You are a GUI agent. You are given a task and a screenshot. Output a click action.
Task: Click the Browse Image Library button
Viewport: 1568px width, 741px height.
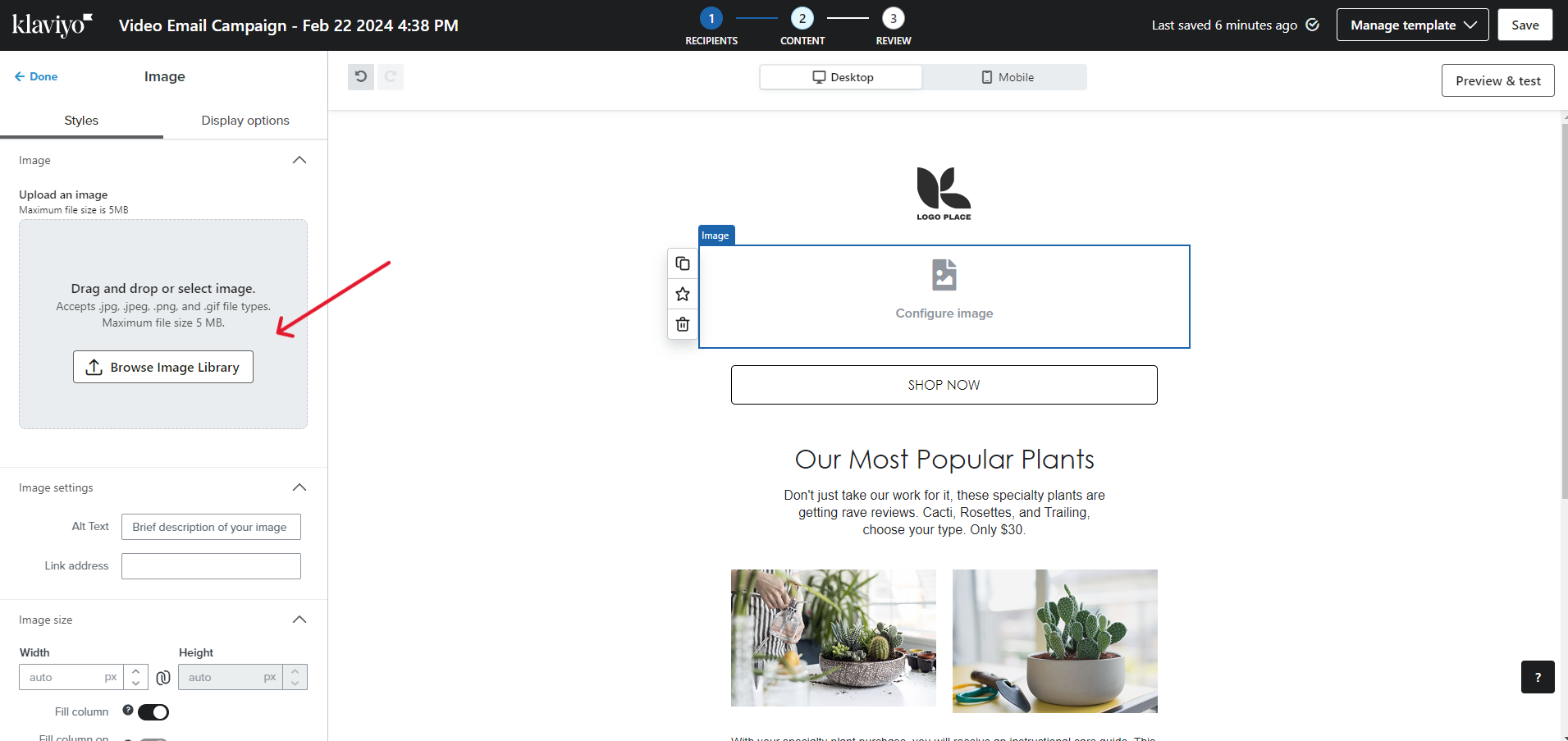tap(163, 367)
